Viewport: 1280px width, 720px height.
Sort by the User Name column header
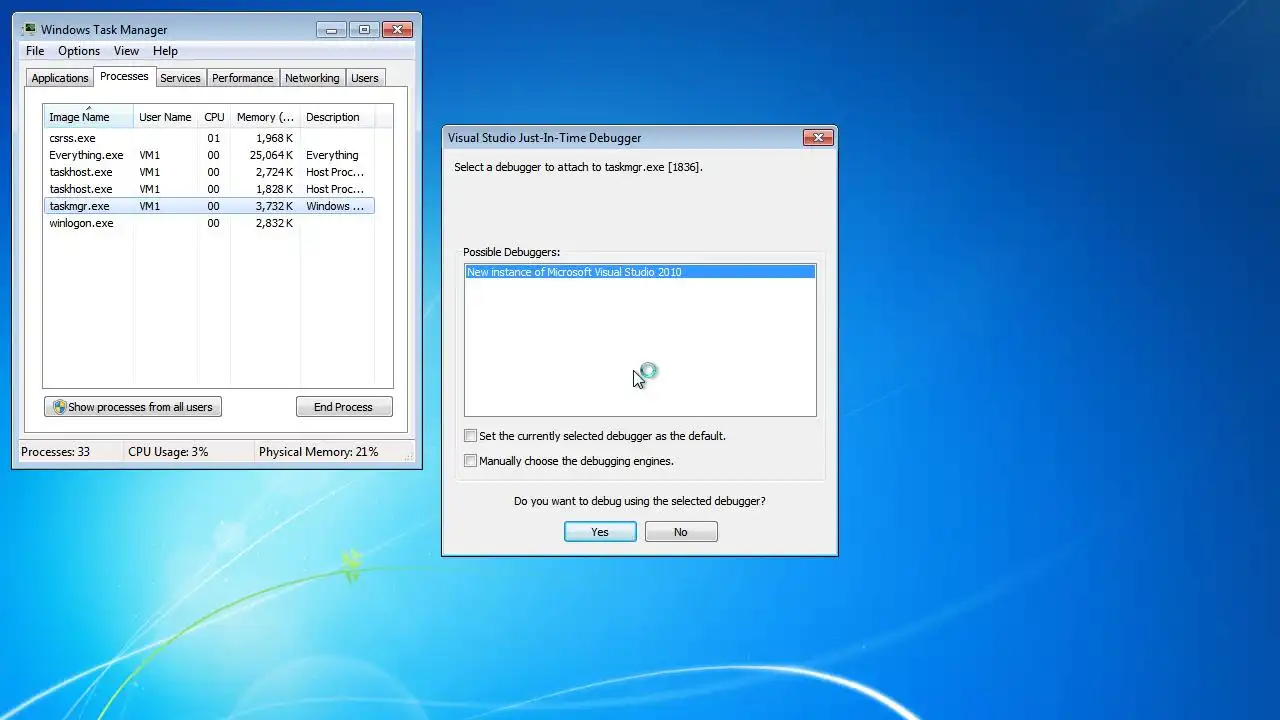point(165,117)
